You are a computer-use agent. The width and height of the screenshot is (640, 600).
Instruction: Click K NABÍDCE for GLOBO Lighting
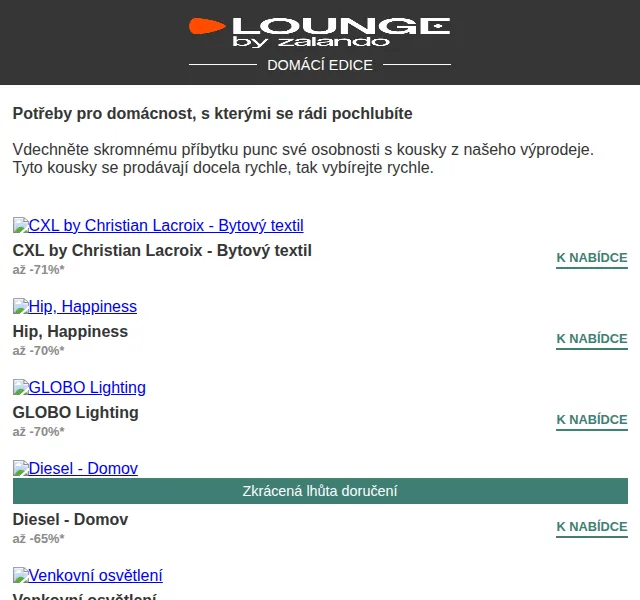coord(592,420)
